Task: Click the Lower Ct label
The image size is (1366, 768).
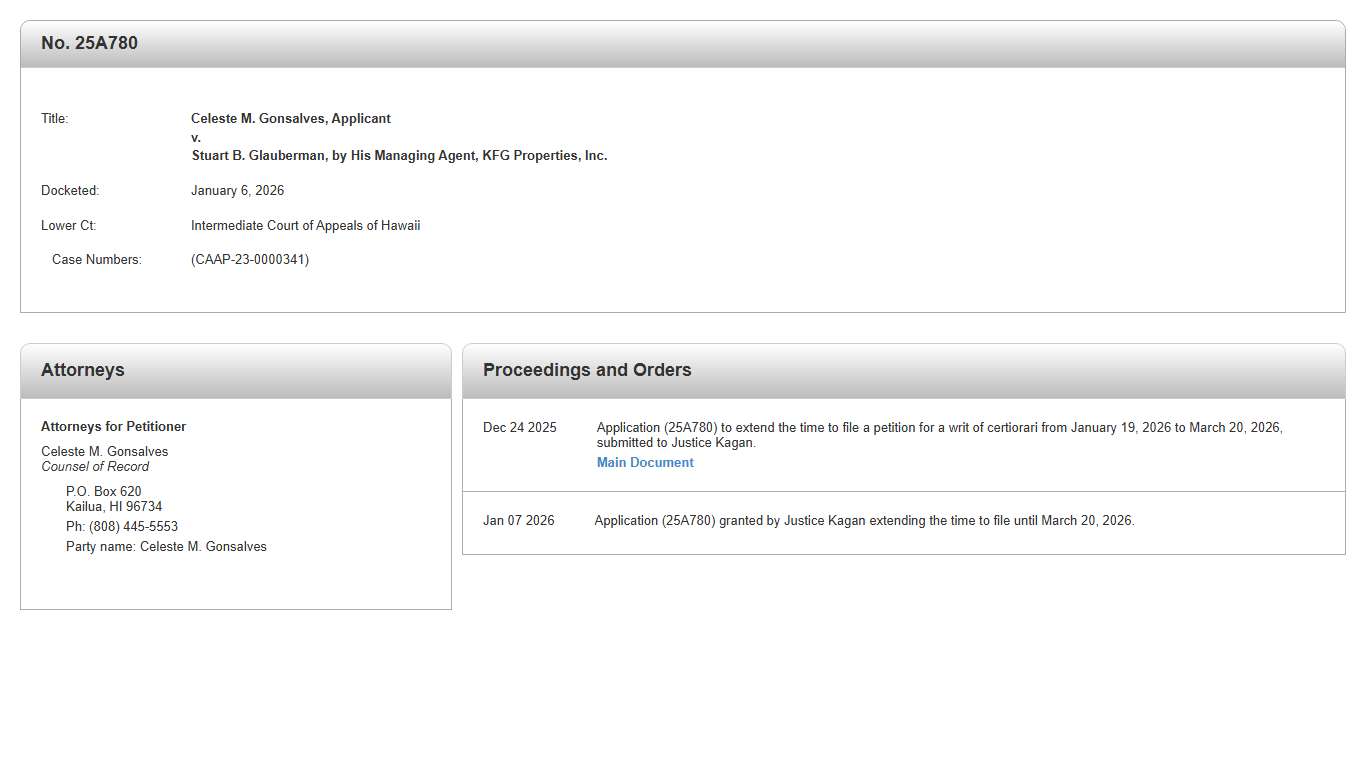Action: [68, 226]
